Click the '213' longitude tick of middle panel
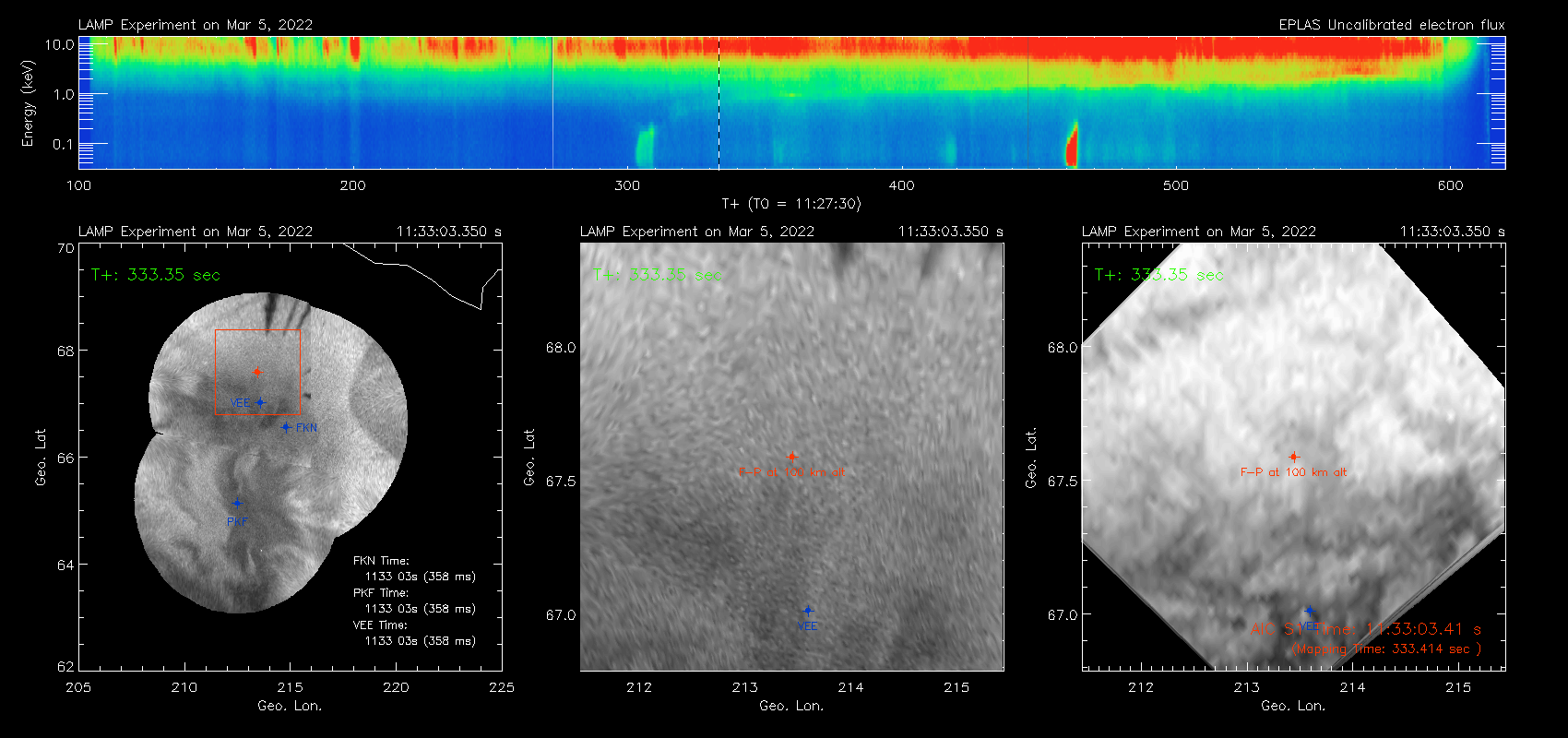The height and width of the screenshot is (738, 1568). coord(745,687)
